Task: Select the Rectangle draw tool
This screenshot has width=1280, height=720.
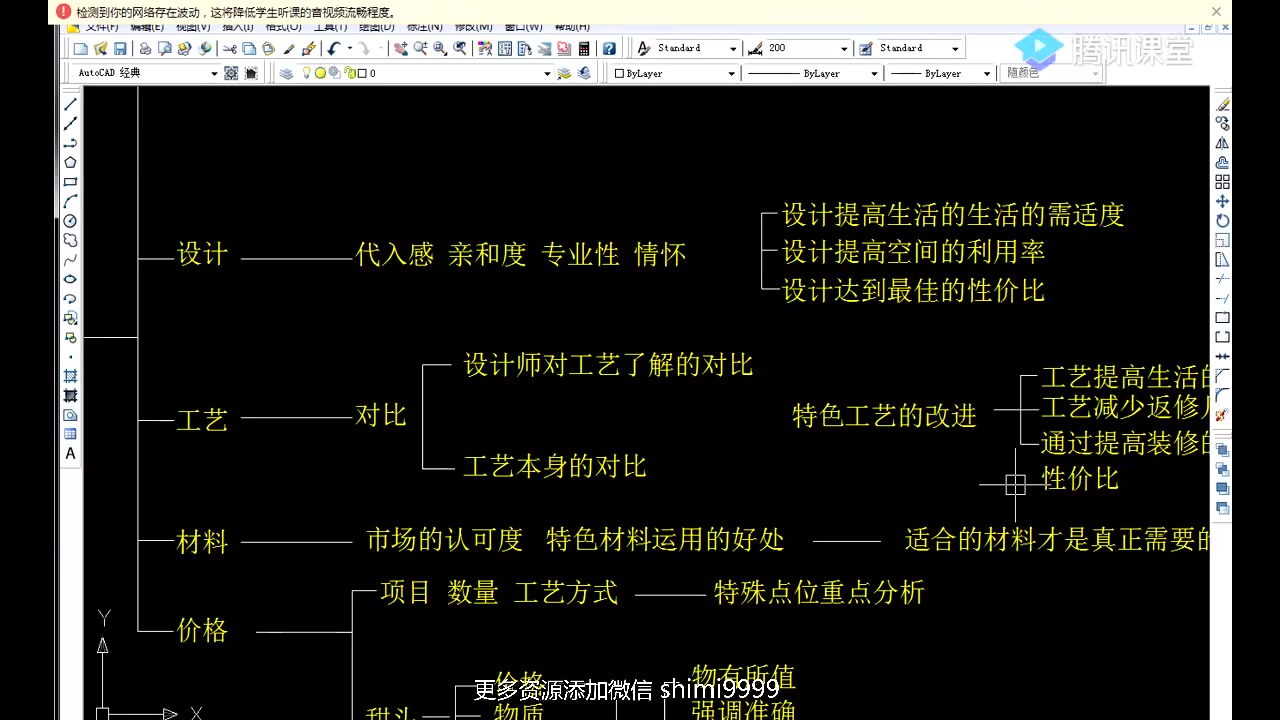Action: (71, 182)
